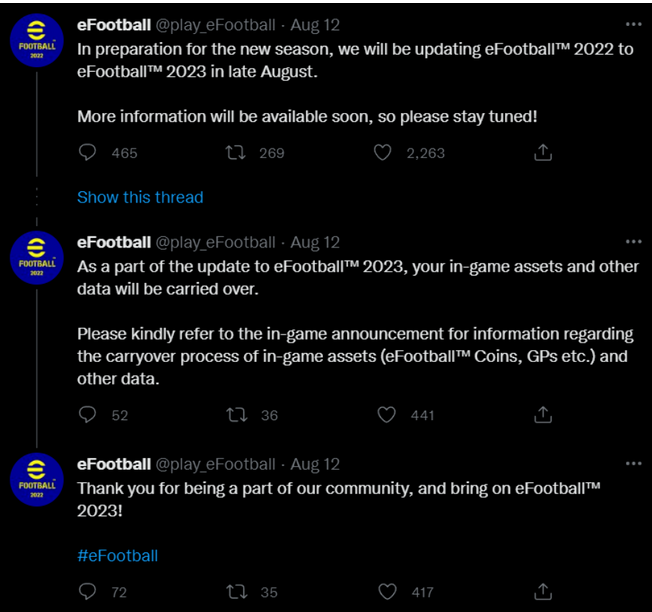Open eFootball profile avatar on first tweet
This screenshot has width=652, height=612.
[x=37, y=41]
